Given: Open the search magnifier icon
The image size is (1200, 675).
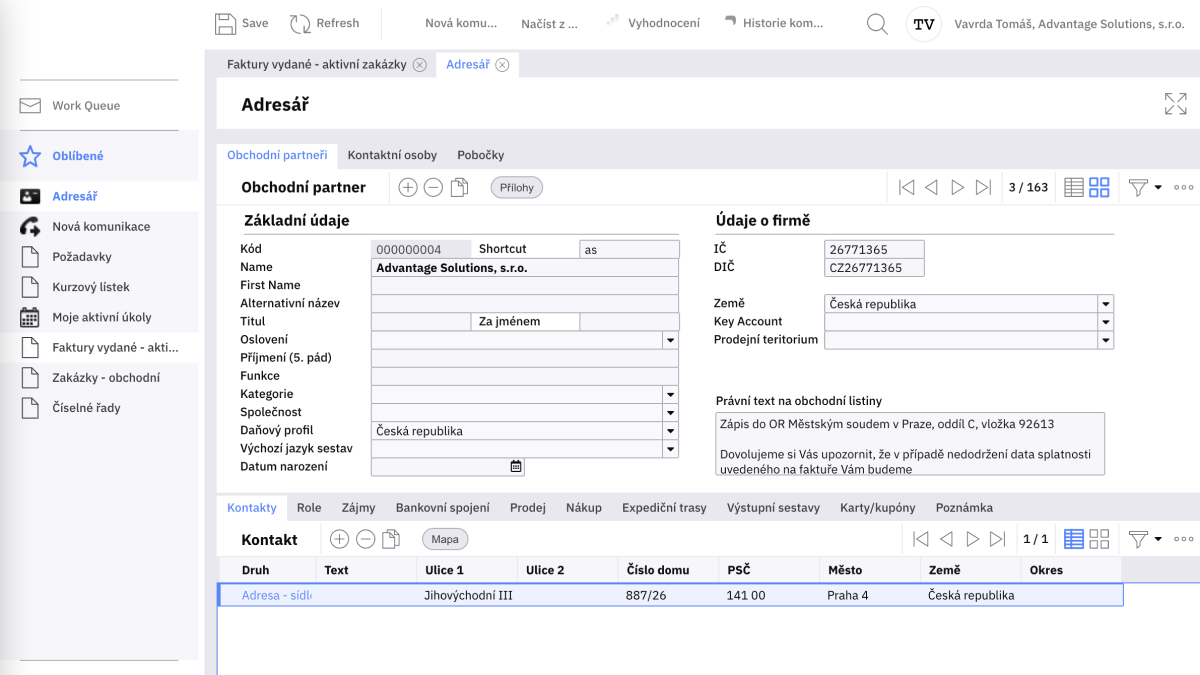Looking at the screenshot, I should tap(877, 24).
